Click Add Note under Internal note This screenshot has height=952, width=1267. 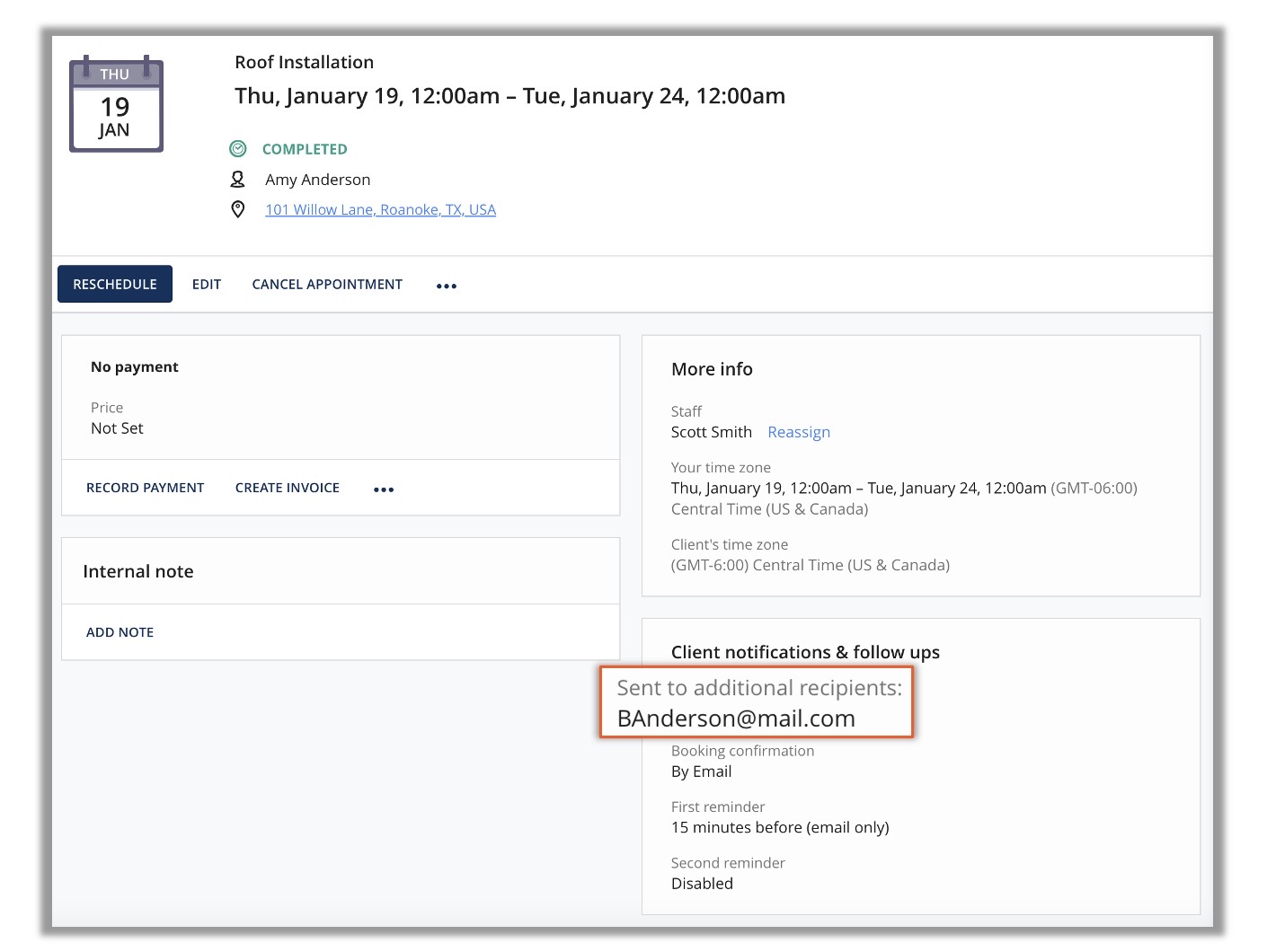tap(120, 632)
